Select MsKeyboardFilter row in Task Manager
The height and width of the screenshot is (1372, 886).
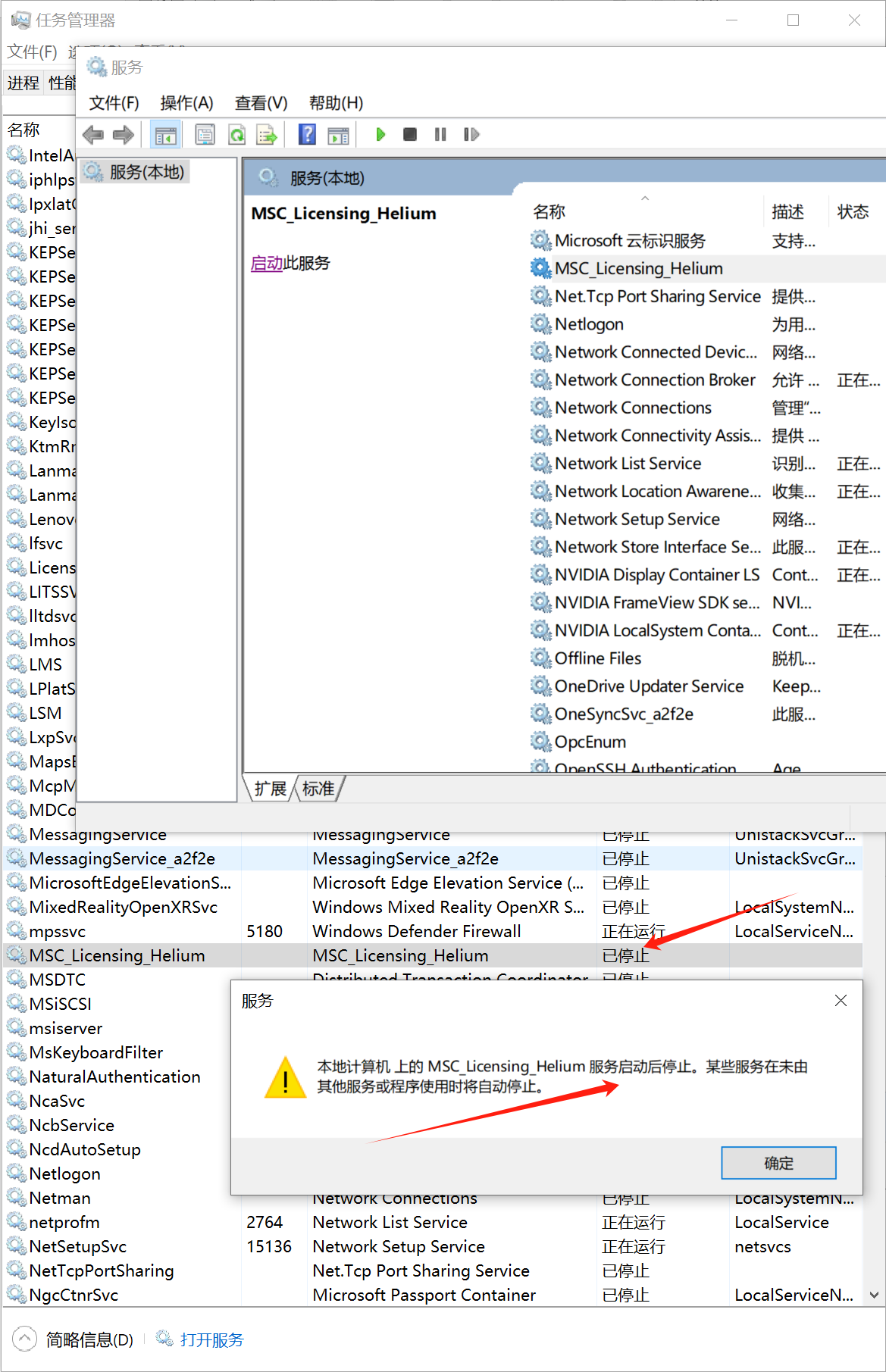[x=117, y=1052]
